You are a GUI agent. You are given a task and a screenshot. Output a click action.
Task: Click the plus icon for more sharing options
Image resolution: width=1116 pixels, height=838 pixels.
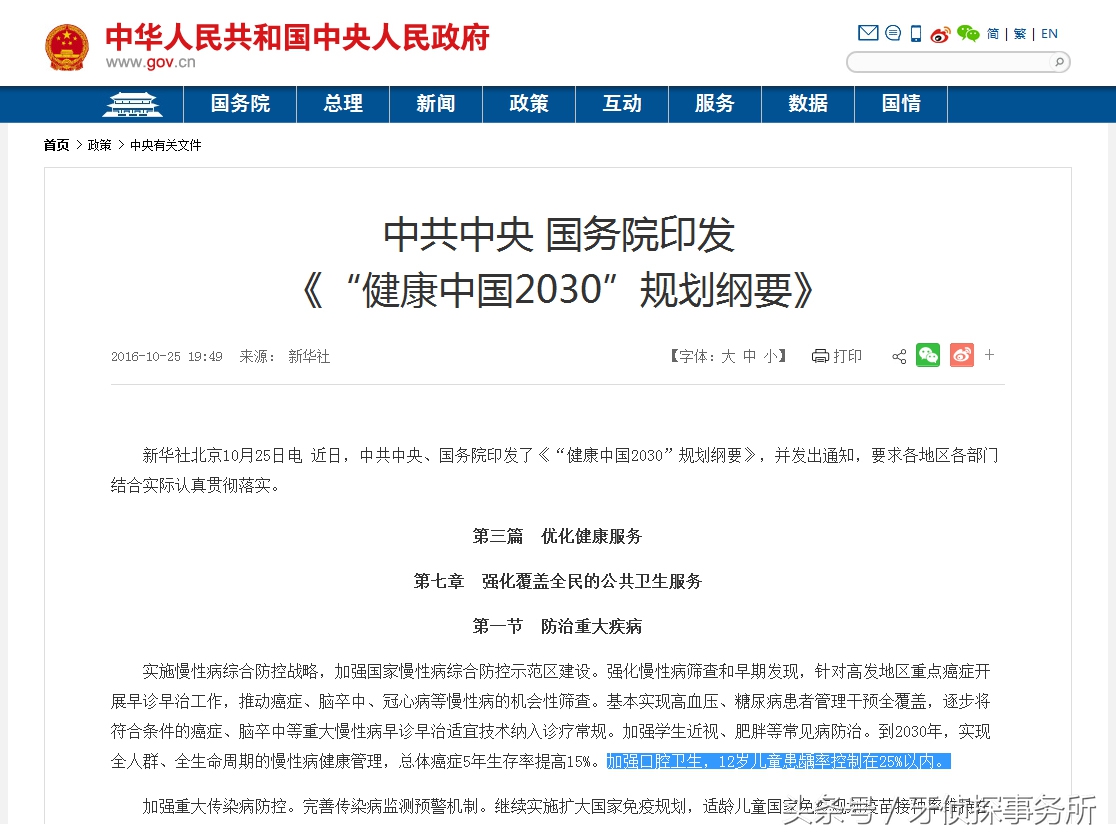coord(989,356)
